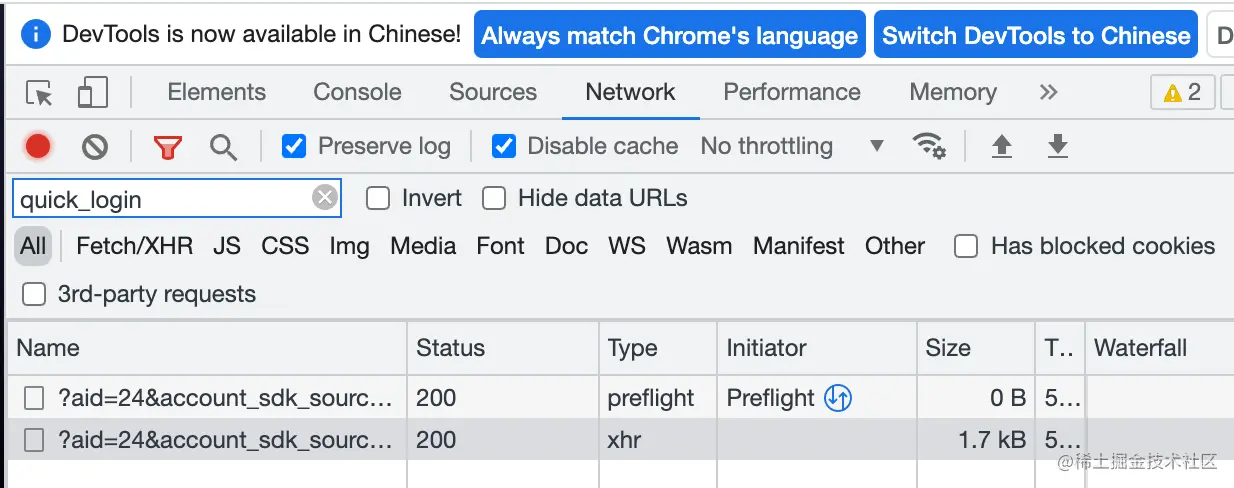This screenshot has width=1234, height=488.
Task: Toggle the device toolbar icon
Action: [x=92, y=93]
